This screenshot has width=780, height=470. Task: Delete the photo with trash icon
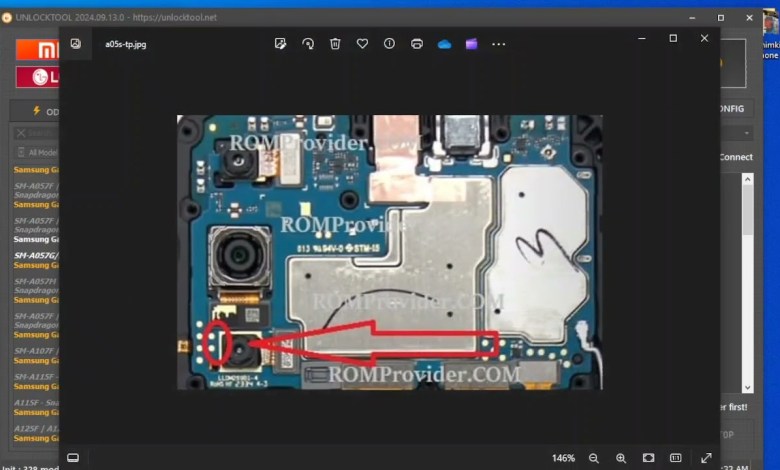335,44
